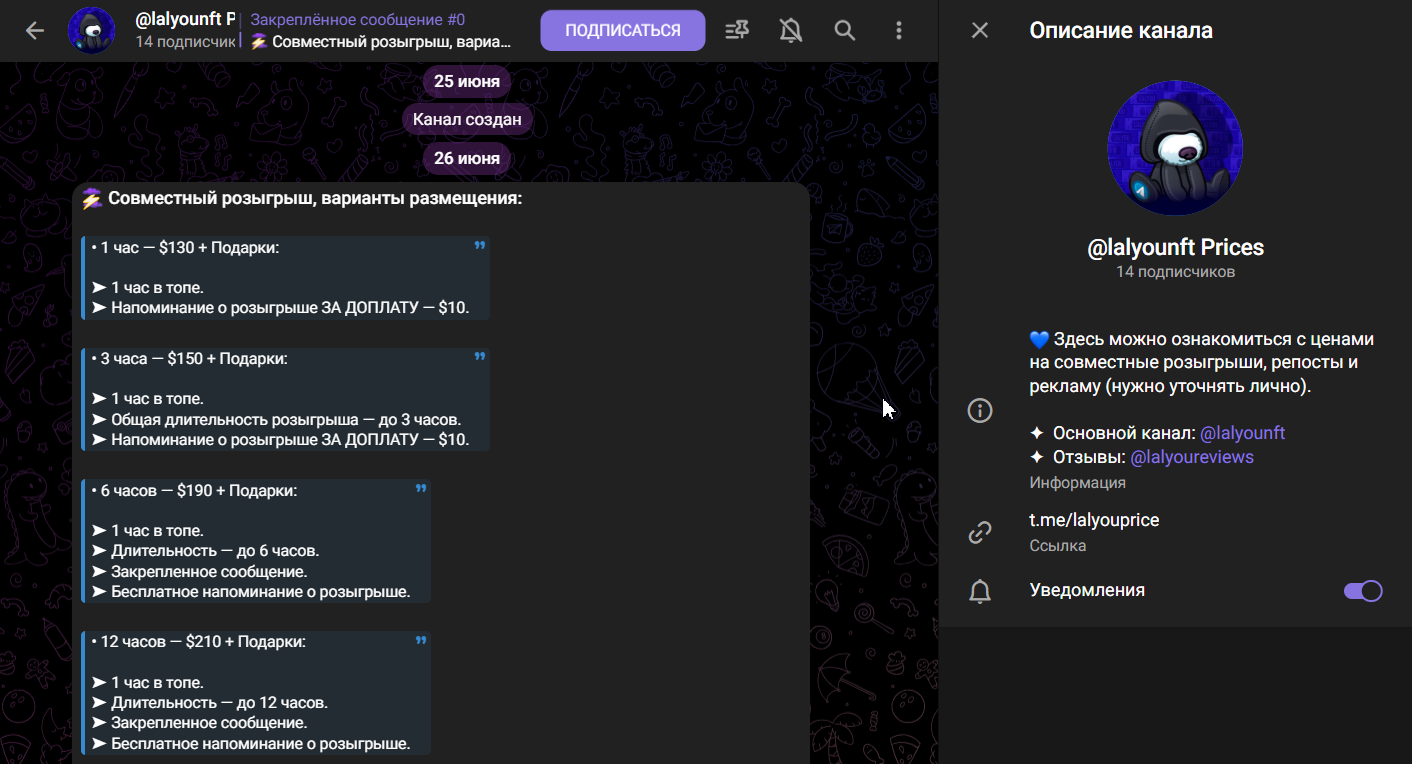Click 'Описание канала' panel title

pos(1121,31)
